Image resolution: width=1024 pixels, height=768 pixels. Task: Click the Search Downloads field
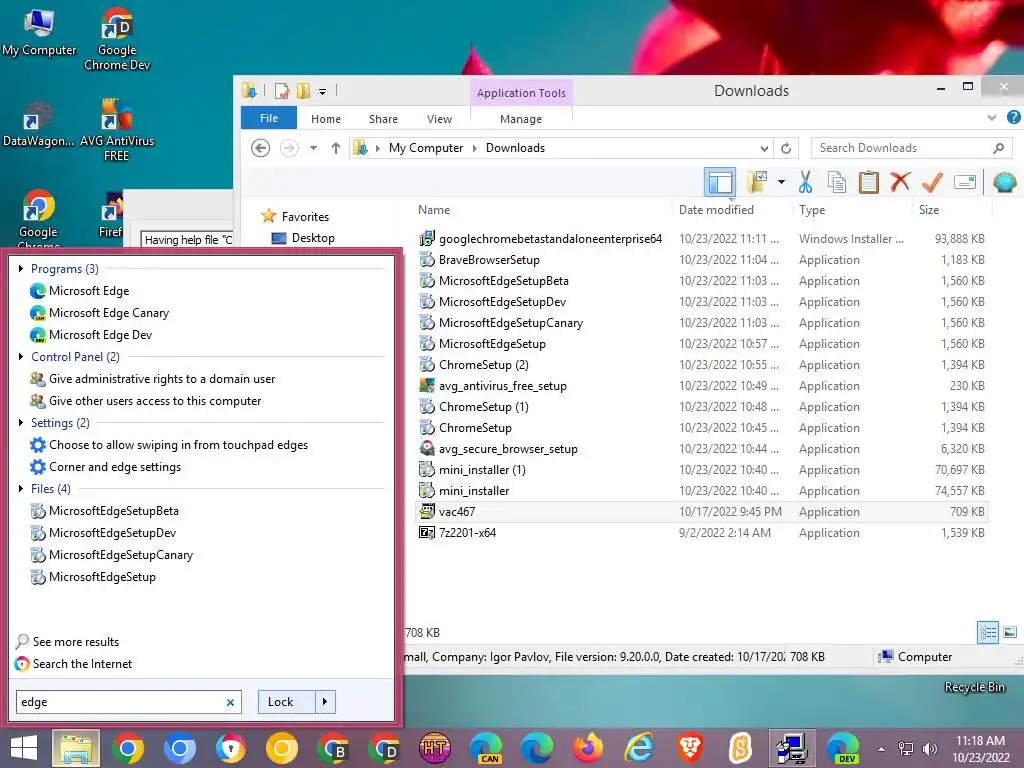click(x=910, y=148)
